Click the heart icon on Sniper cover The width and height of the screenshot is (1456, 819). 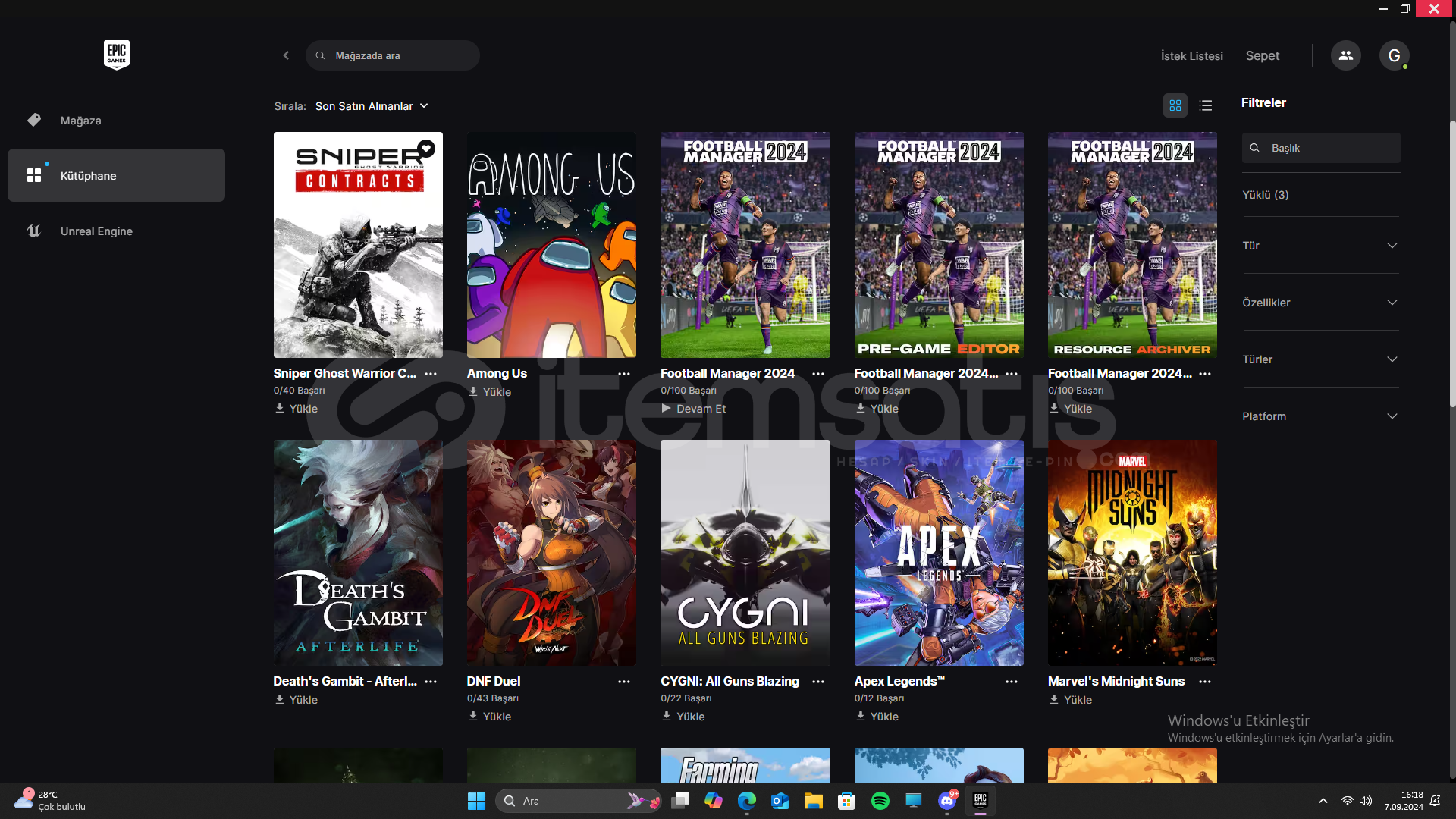click(x=426, y=149)
